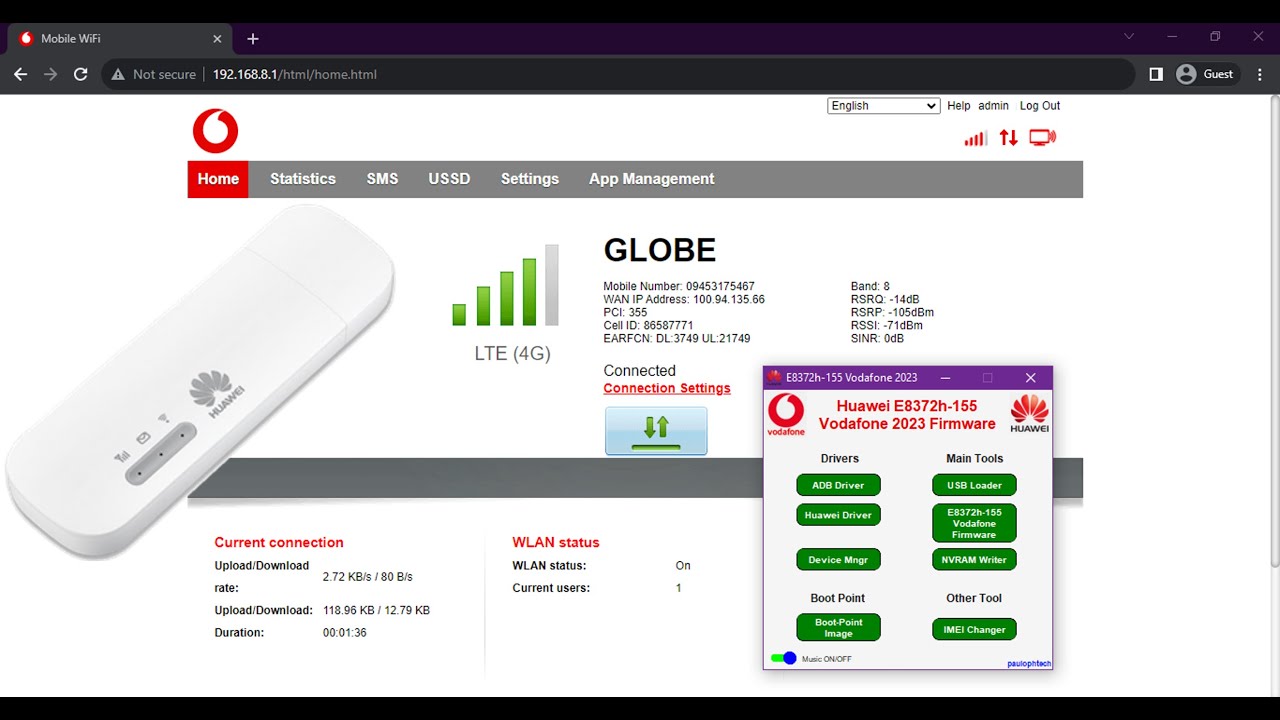Click the paulophtech link
Screen dimensions: 1280x720
pos(1029,664)
